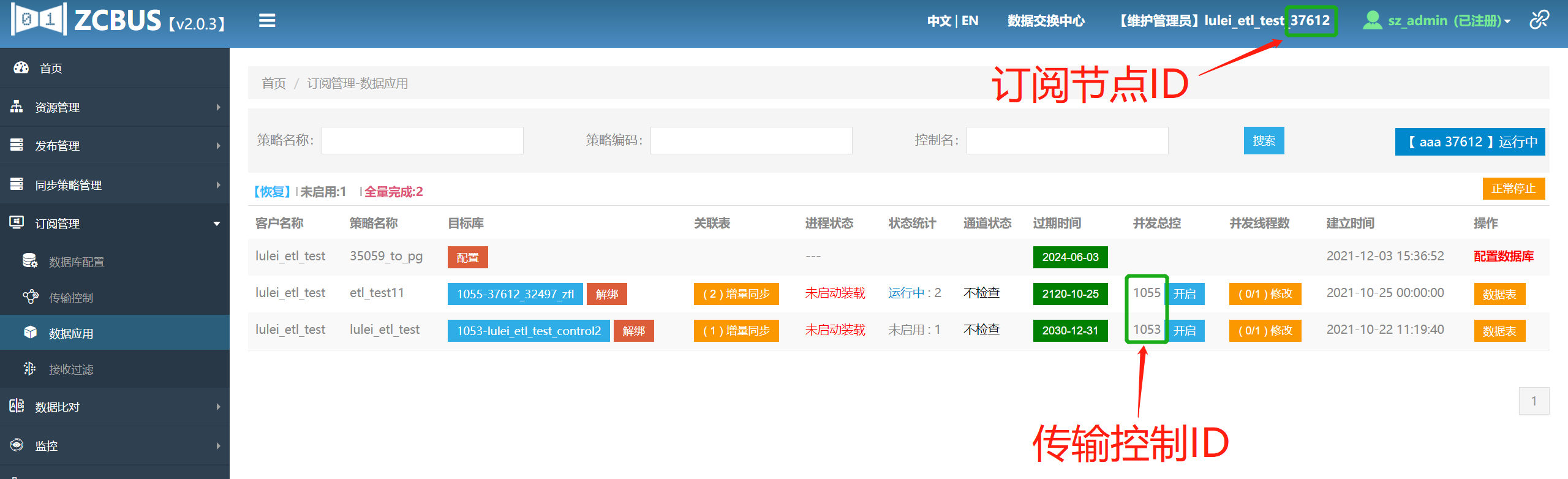The image size is (1568, 479).
Task: Click the link chain icon at top right
Action: tap(1539, 20)
